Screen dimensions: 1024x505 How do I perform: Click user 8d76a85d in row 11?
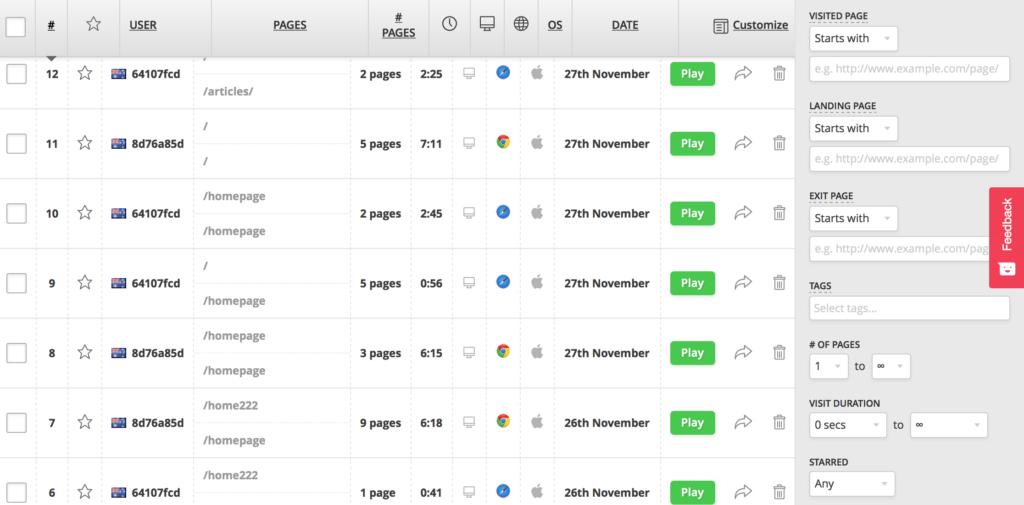click(x=157, y=144)
